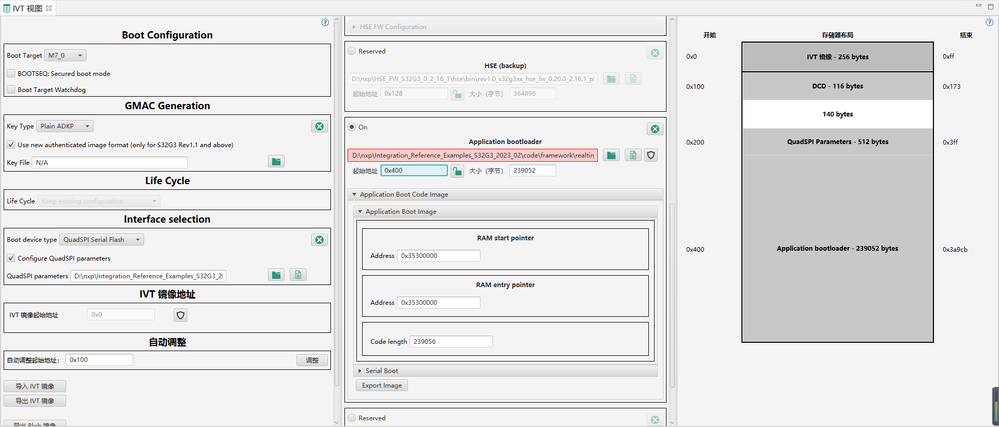Select the Reserved radio above HSE (backup)
This screenshot has width=999, height=427.
point(352,51)
